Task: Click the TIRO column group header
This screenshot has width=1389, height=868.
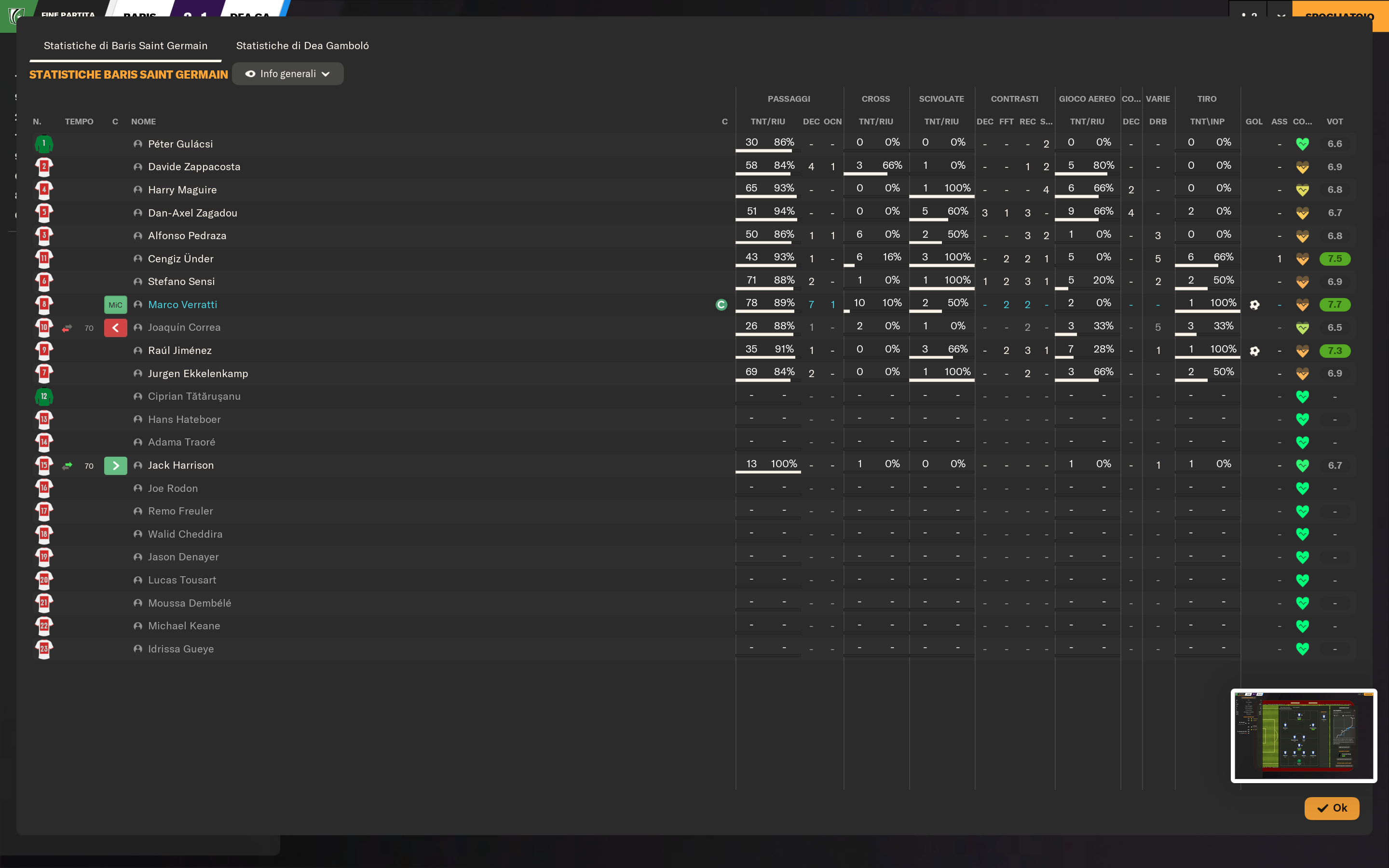Action: [x=1207, y=99]
